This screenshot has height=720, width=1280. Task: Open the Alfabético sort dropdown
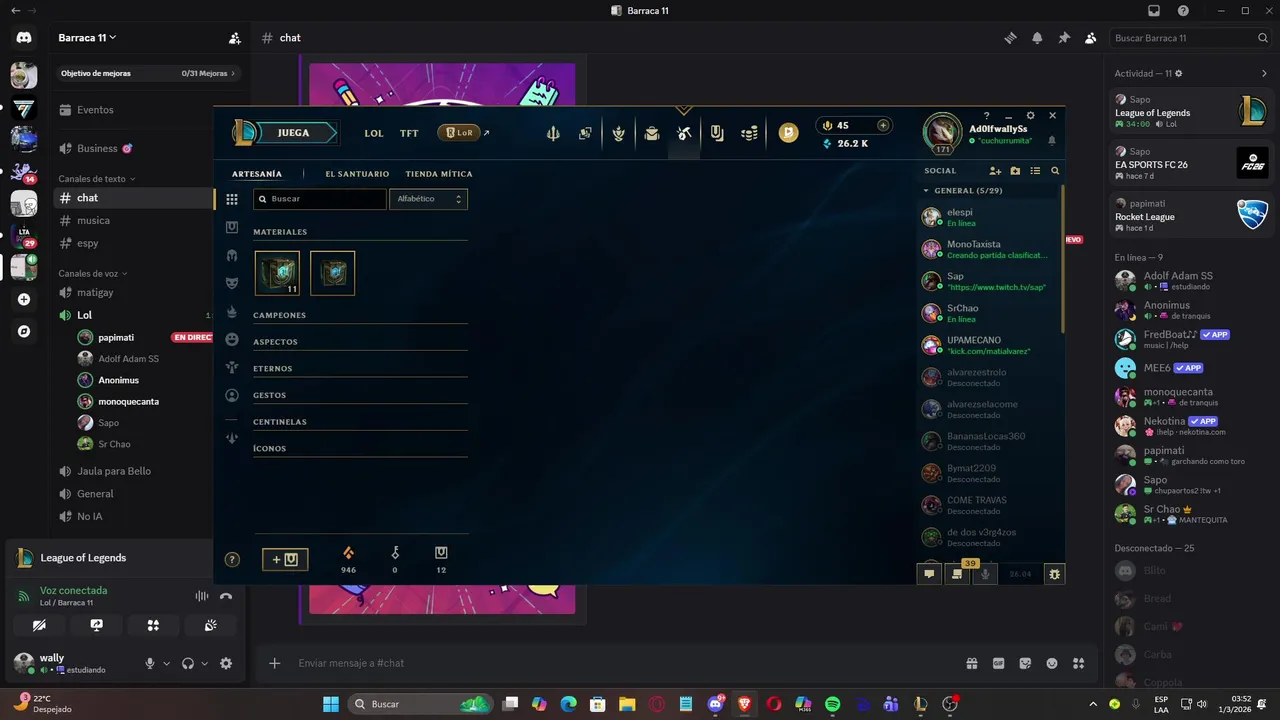(429, 199)
